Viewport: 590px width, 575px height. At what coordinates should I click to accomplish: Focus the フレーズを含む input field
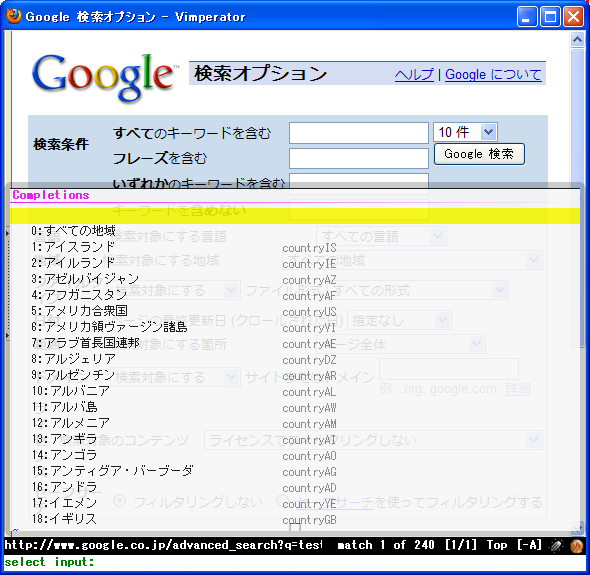[359, 158]
